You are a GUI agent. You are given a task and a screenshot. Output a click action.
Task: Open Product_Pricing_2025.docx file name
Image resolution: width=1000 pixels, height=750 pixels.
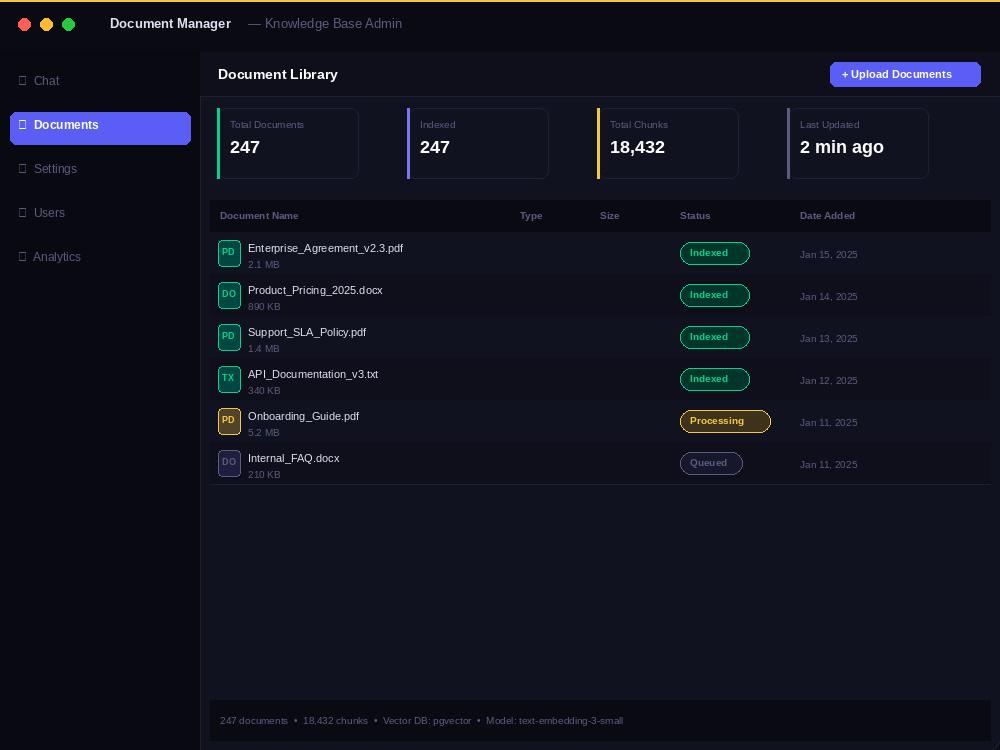click(x=315, y=290)
